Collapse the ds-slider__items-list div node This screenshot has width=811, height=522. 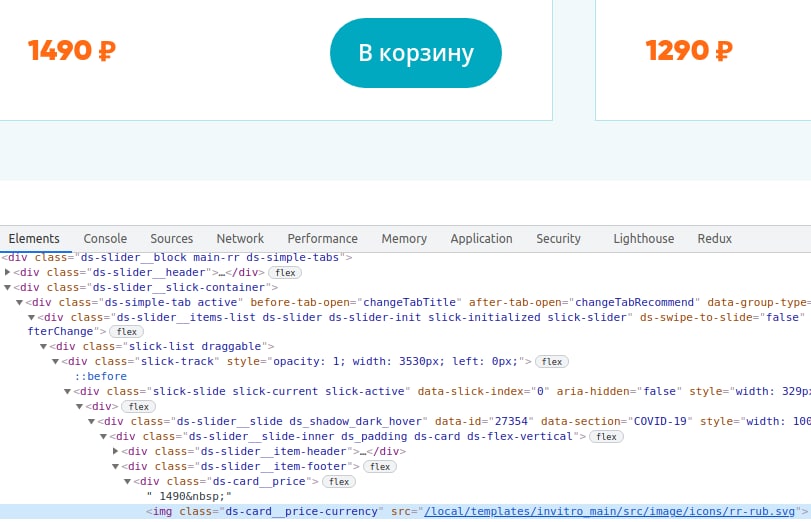(x=31, y=317)
